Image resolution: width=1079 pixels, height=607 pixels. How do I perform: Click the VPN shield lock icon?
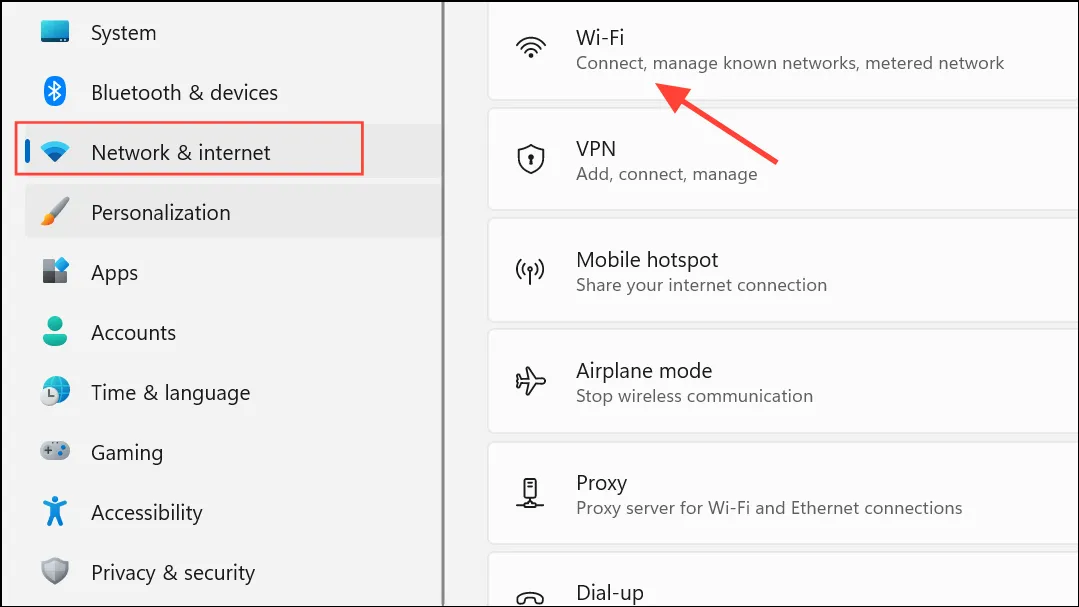point(531,159)
